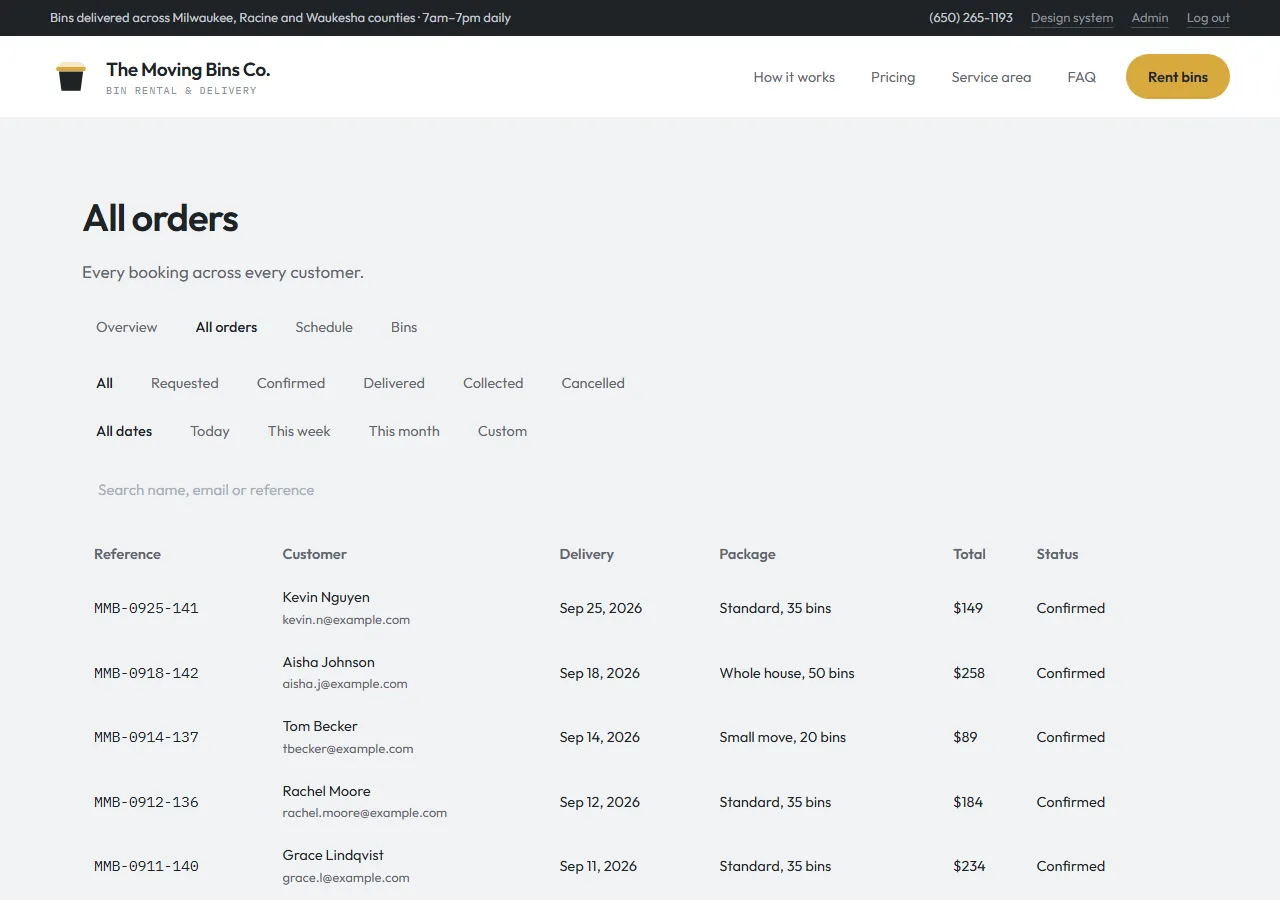This screenshot has width=1280, height=900.
Task: Show only Today's orders
Action: [210, 431]
